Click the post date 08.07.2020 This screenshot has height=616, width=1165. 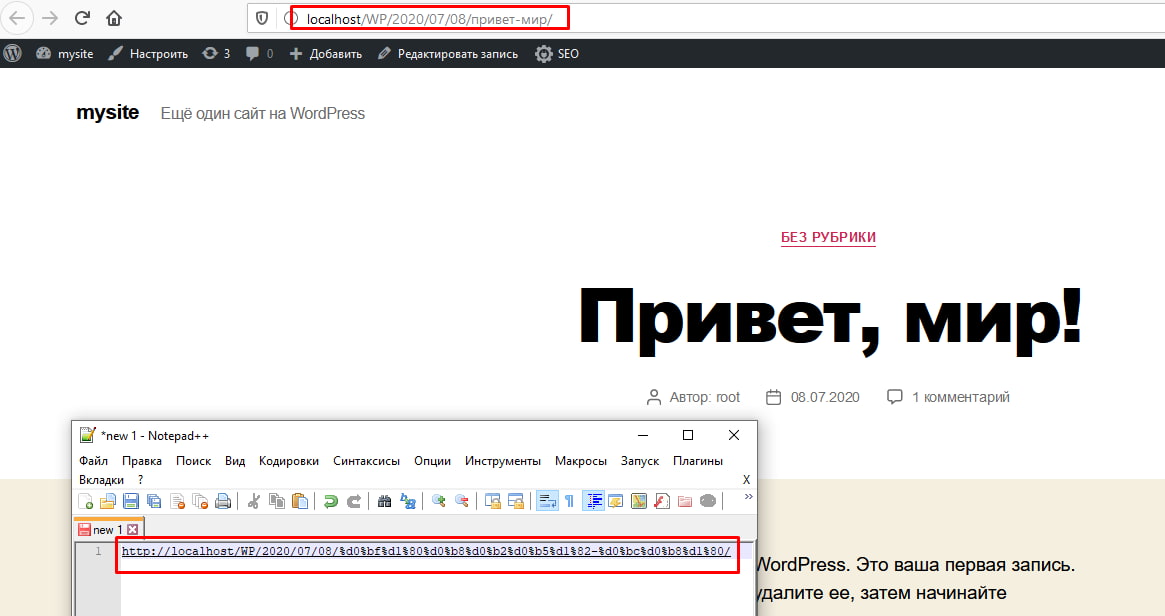coord(825,398)
